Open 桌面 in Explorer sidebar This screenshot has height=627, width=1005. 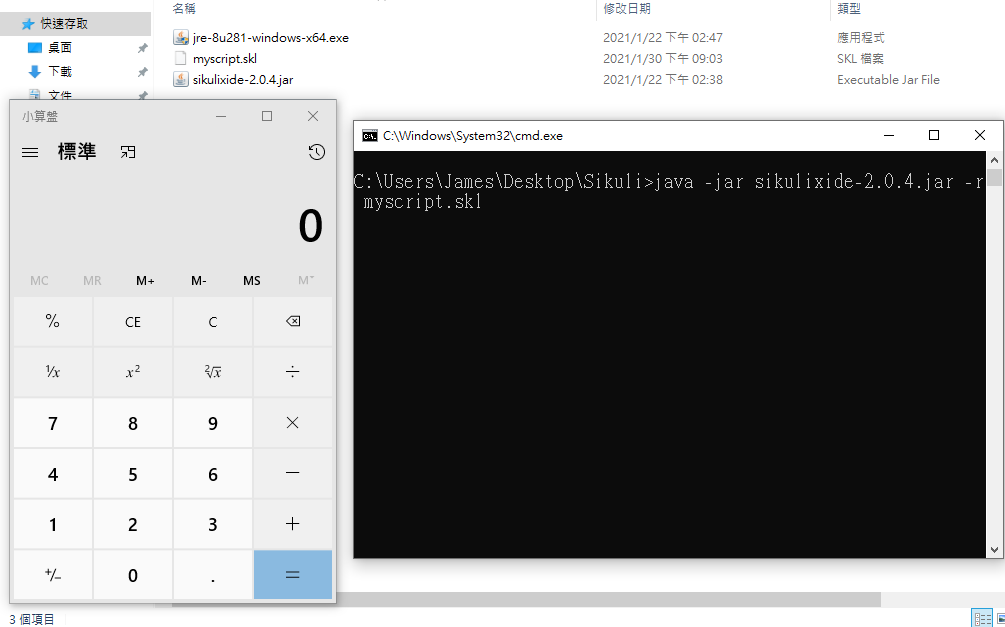click(60, 47)
